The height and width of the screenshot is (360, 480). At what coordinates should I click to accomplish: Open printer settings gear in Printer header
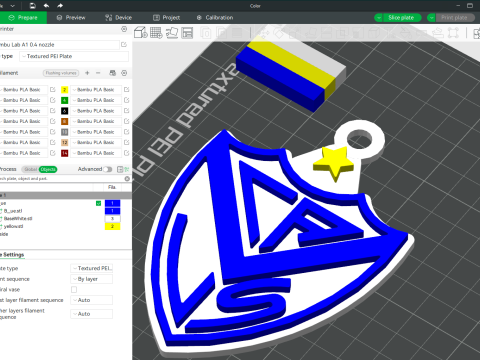(x=124, y=29)
